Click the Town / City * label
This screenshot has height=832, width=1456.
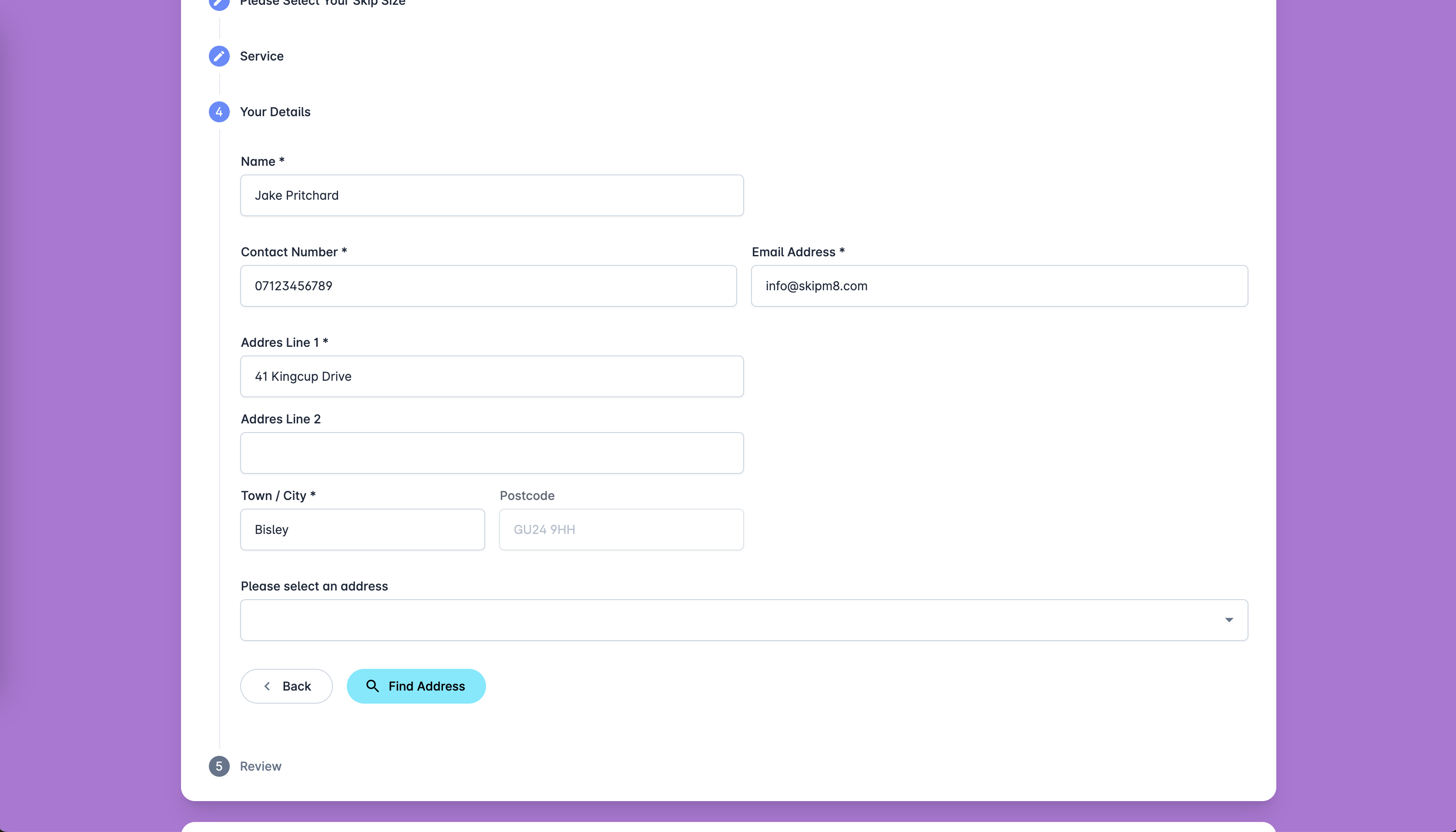click(278, 496)
